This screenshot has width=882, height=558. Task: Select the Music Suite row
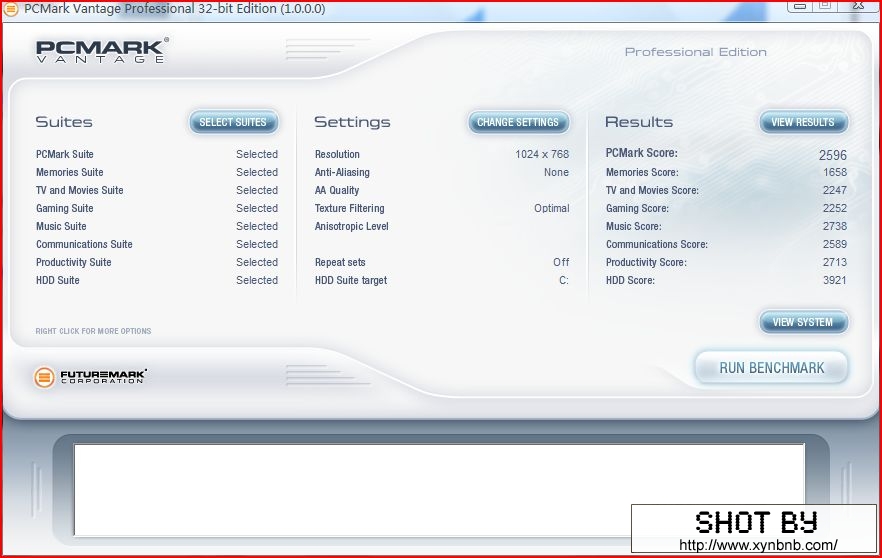tap(157, 226)
